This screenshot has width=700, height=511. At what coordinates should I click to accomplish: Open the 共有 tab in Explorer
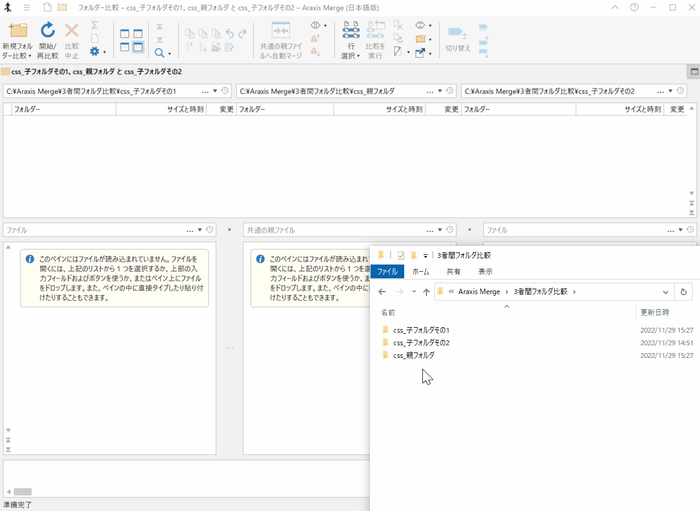[453, 271]
